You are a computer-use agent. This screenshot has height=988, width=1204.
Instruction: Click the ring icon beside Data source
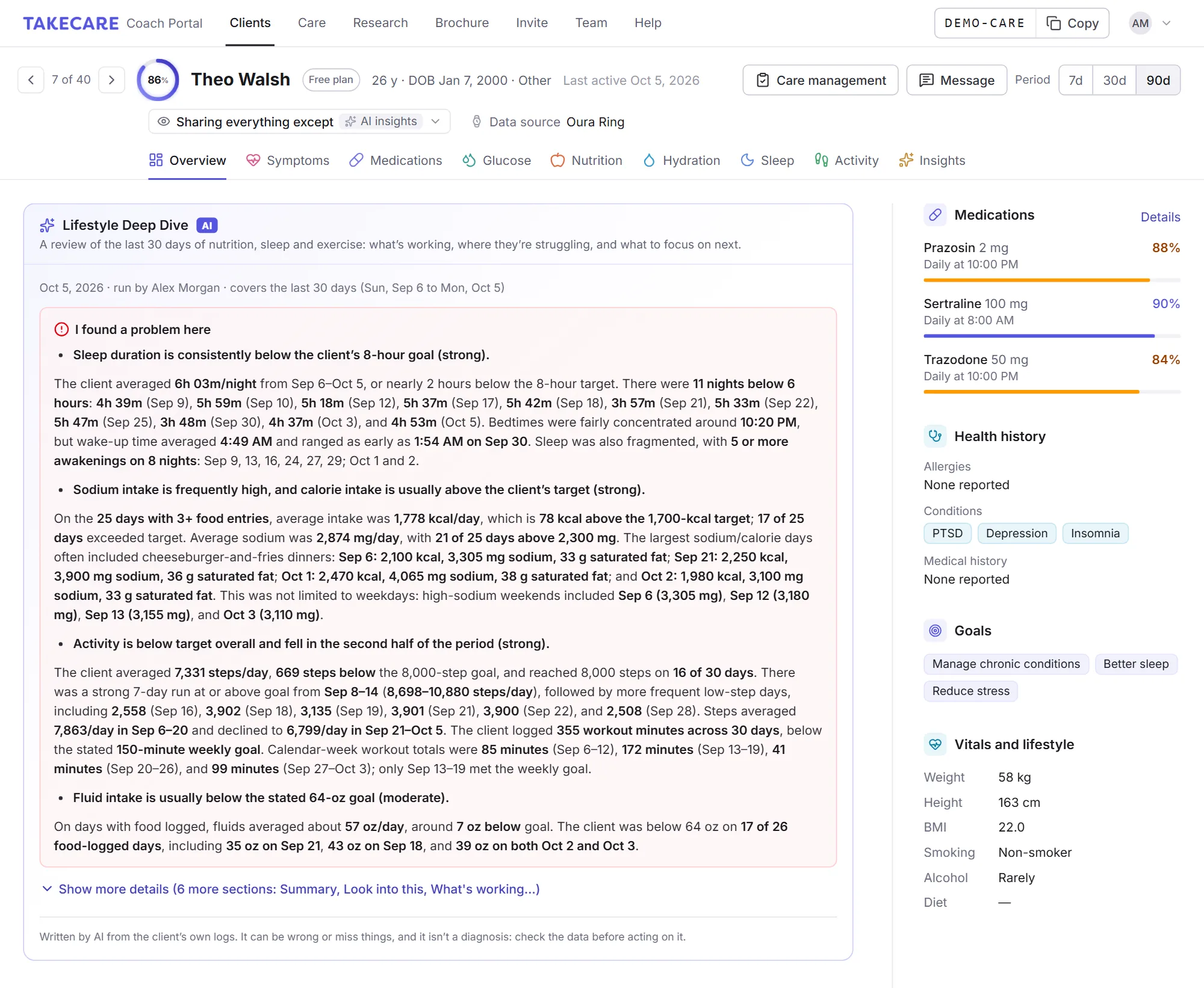(x=477, y=122)
